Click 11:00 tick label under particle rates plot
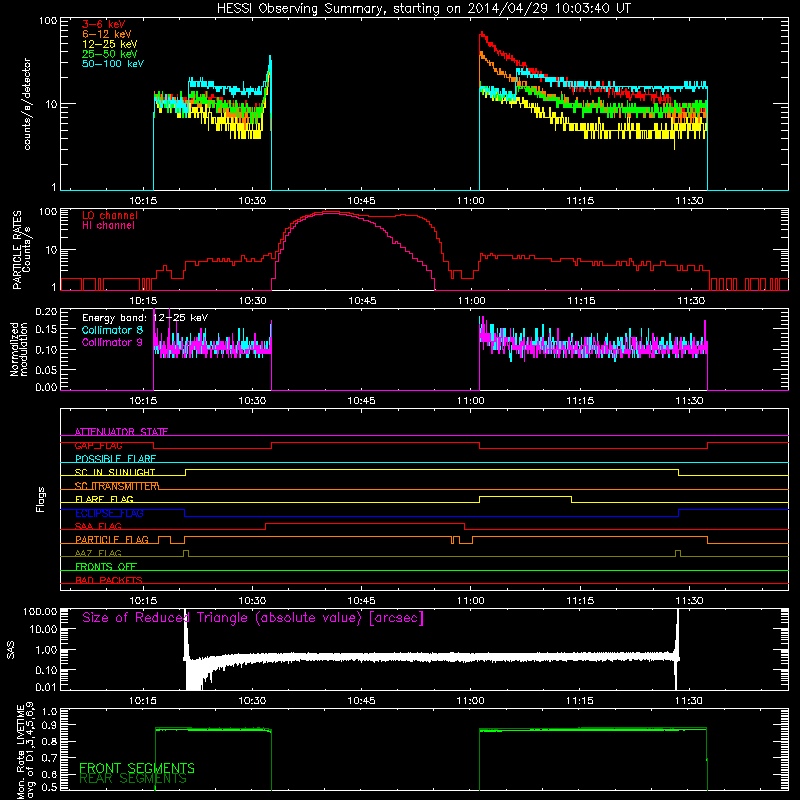 coord(471,301)
